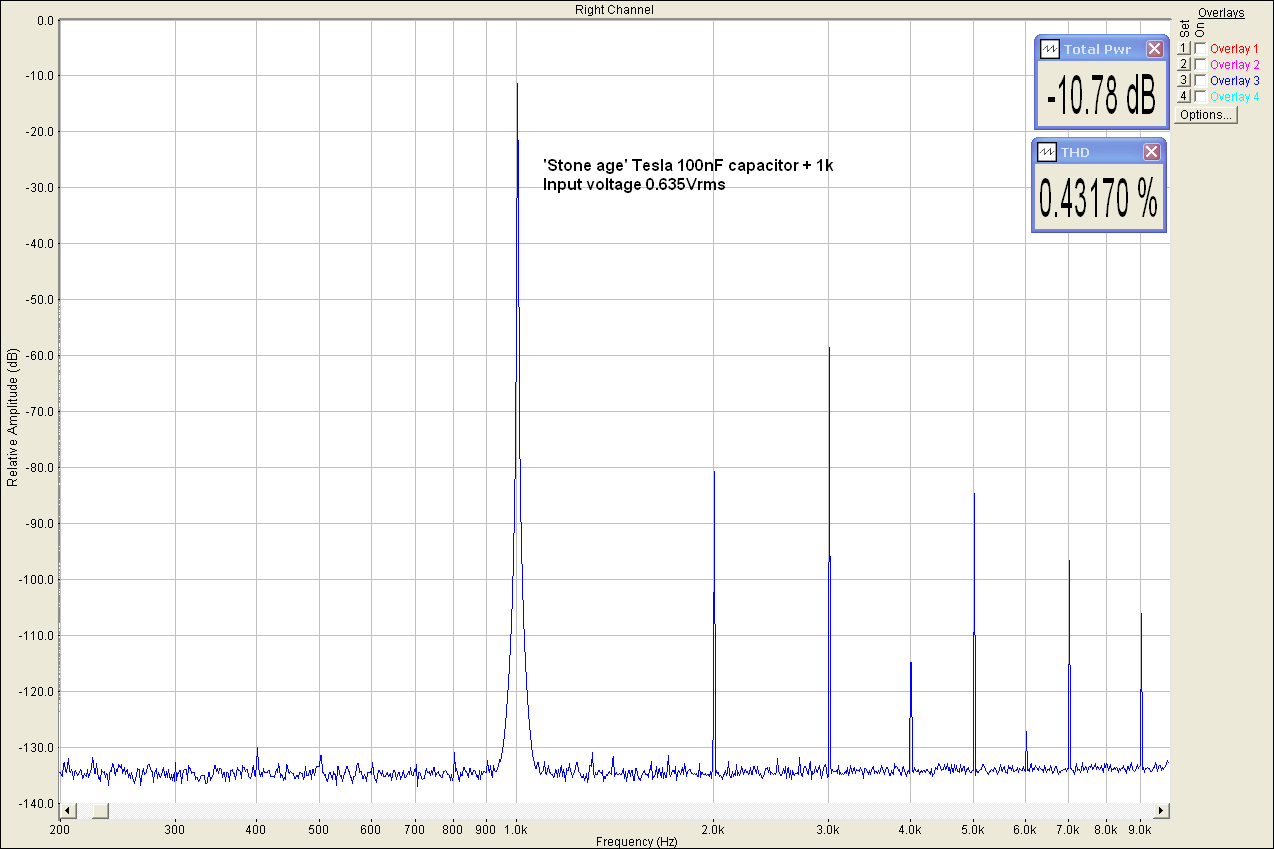
Task: Close the THD readout window
Action: pos(1151,152)
